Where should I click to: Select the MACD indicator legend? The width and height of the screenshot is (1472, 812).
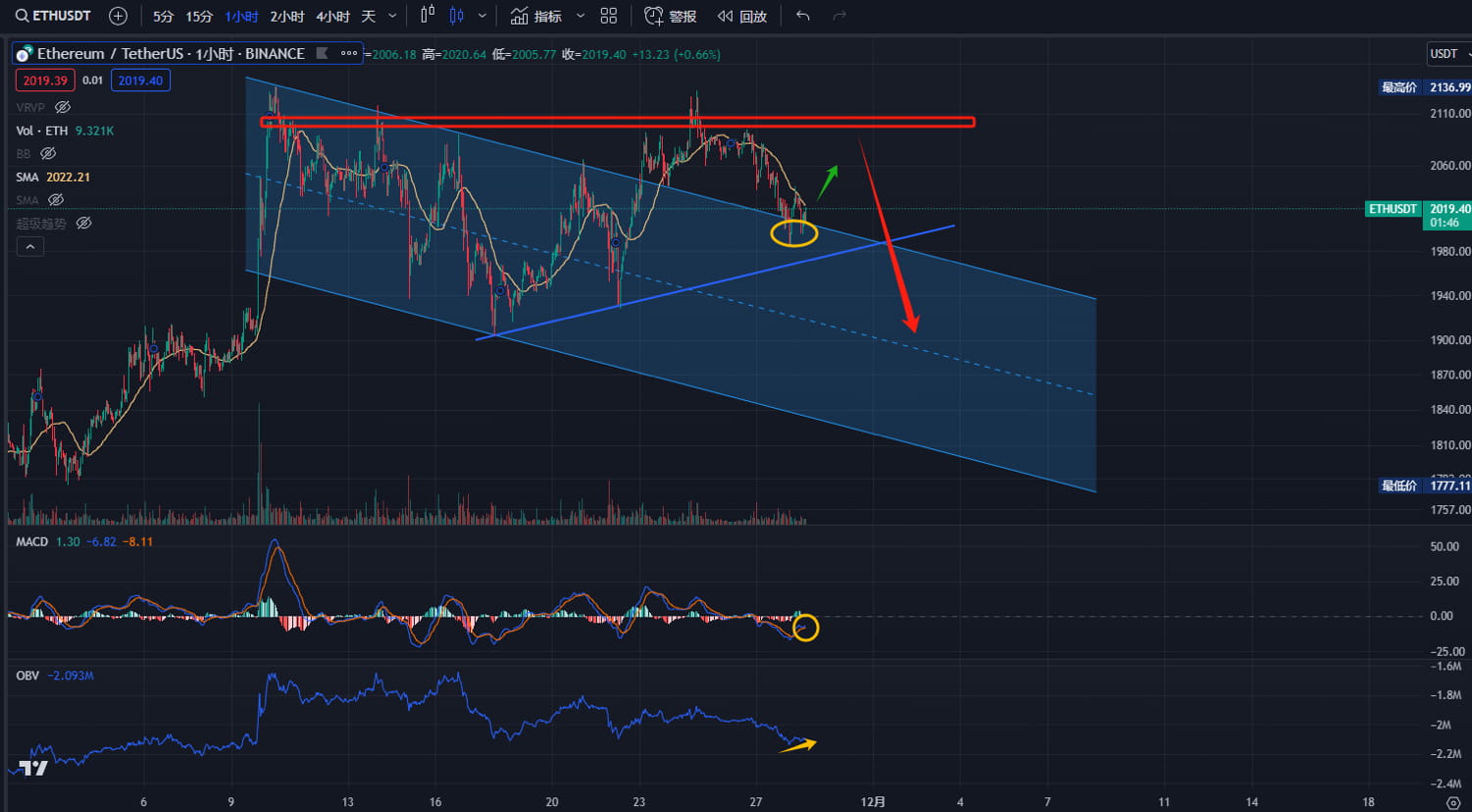coord(84,542)
